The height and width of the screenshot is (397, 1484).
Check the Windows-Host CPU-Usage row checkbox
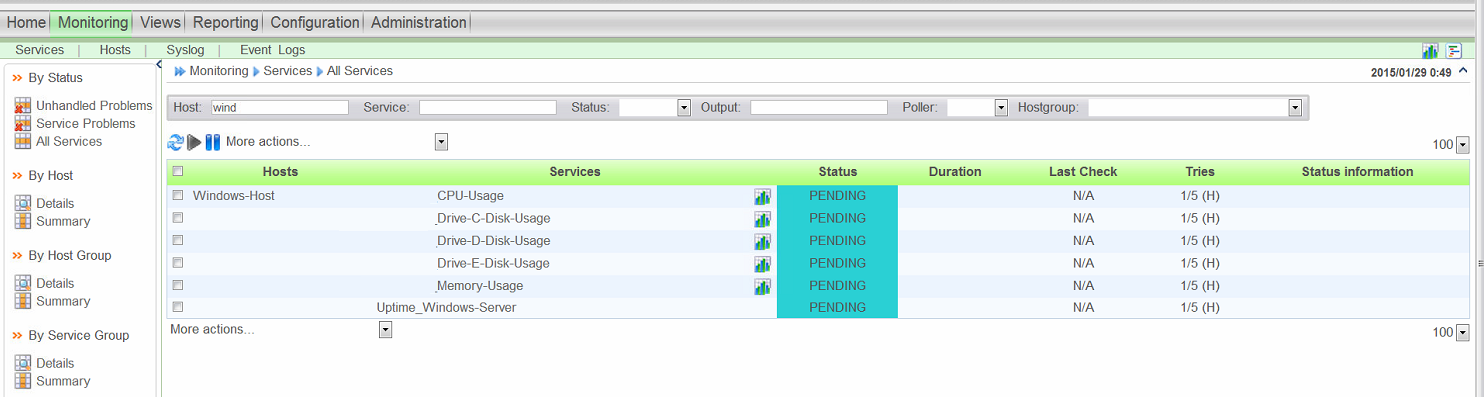(178, 196)
